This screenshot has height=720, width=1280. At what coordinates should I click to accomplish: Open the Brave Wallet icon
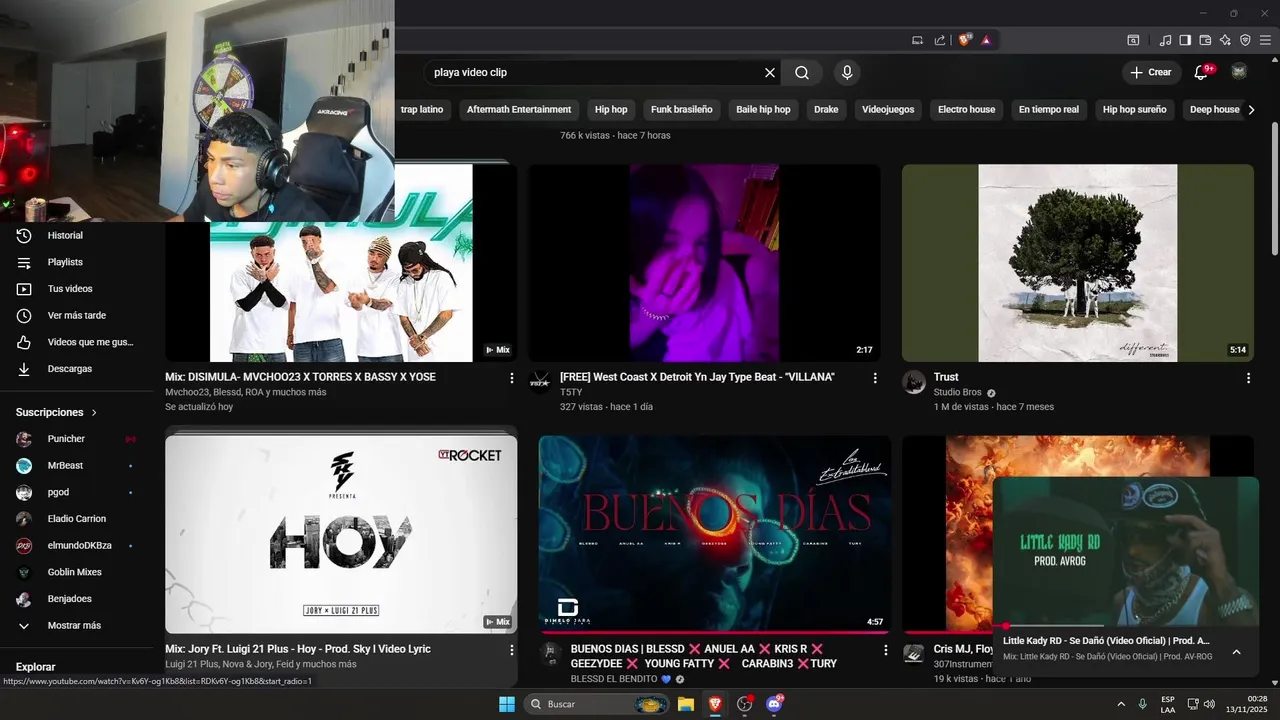[1205, 40]
